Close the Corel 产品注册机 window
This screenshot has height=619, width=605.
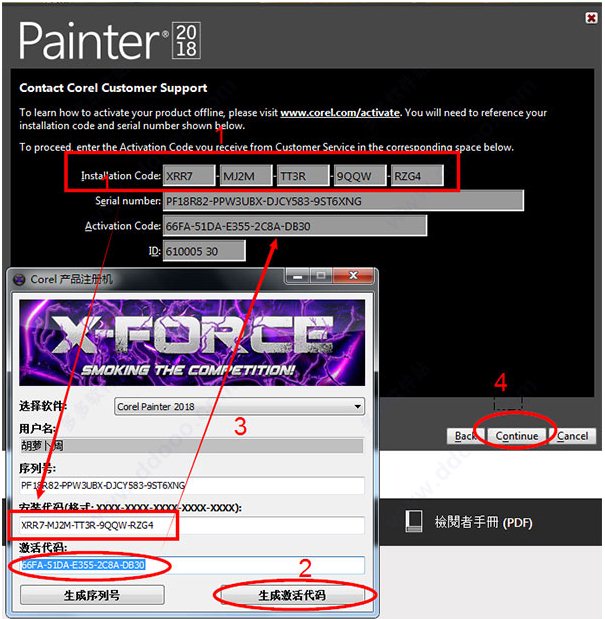tap(353, 276)
